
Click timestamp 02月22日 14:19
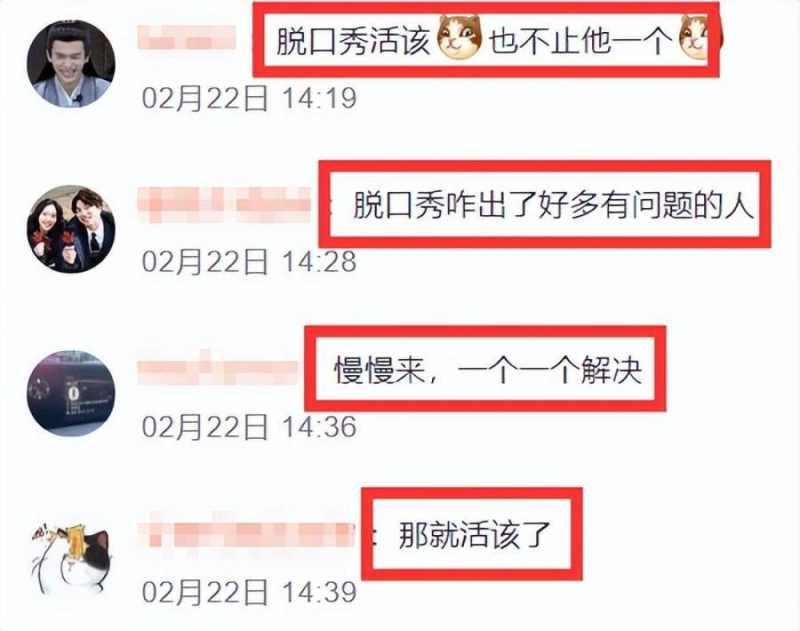pos(249,98)
